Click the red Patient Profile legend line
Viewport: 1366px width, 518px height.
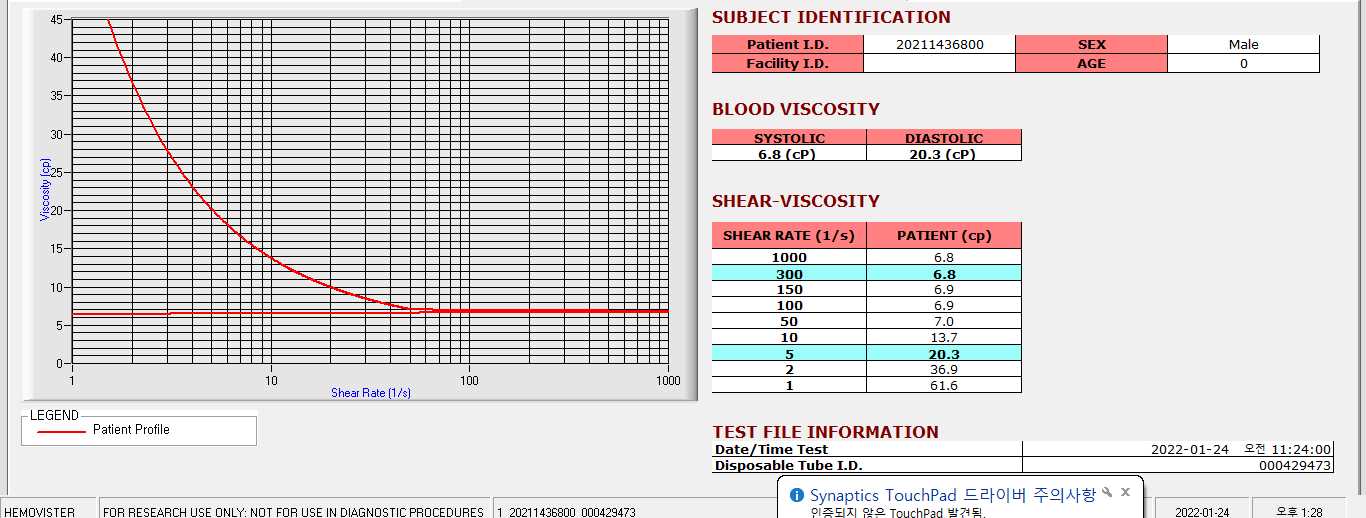click(x=61, y=431)
